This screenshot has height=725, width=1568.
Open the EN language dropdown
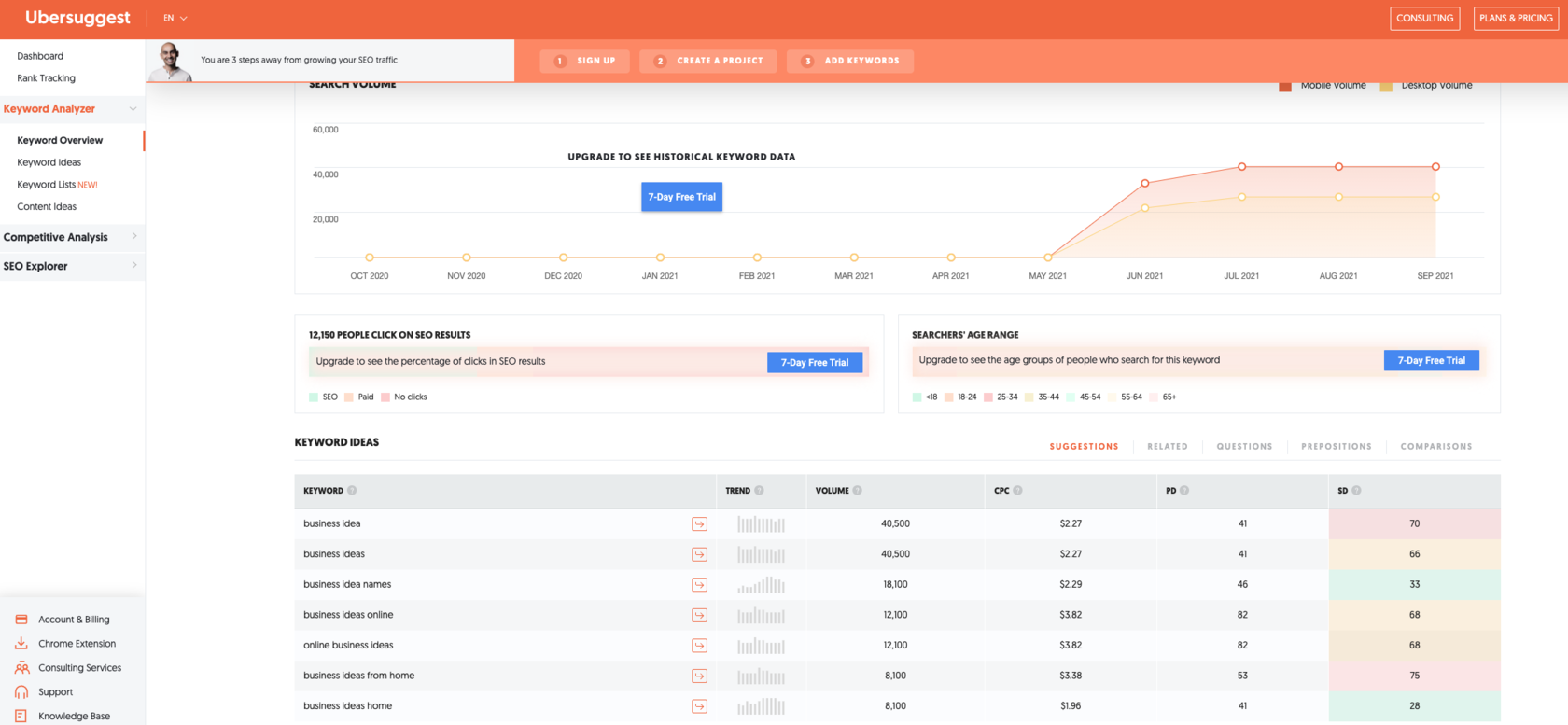(x=175, y=18)
